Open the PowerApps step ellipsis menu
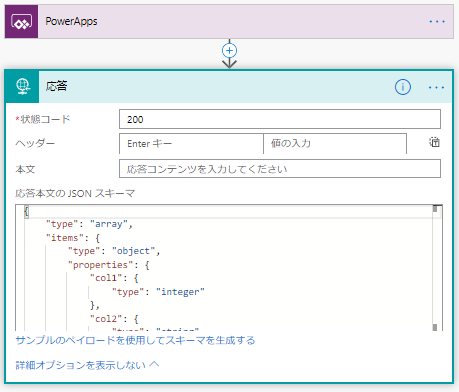The image size is (459, 392). (437, 22)
